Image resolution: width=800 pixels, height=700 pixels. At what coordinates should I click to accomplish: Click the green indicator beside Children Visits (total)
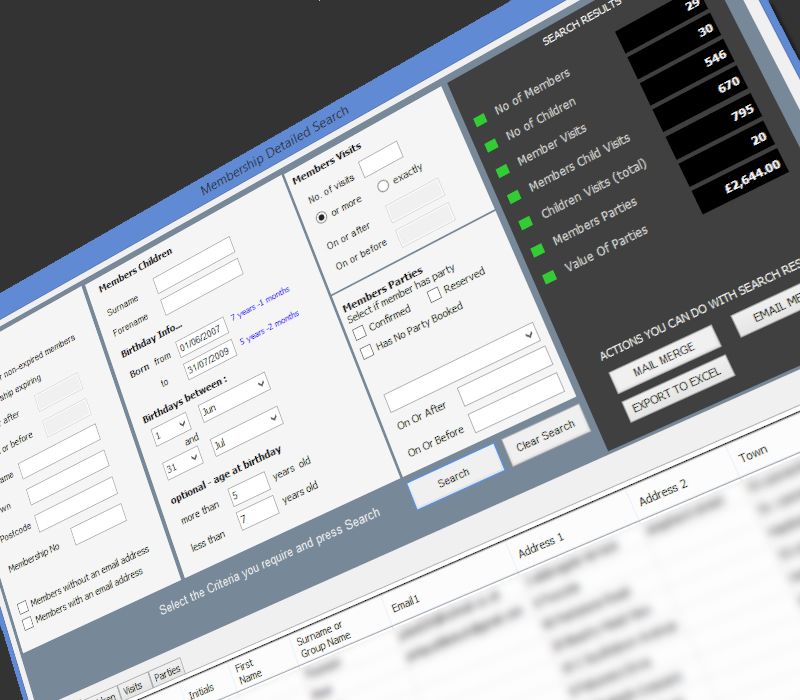pos(526,223)
